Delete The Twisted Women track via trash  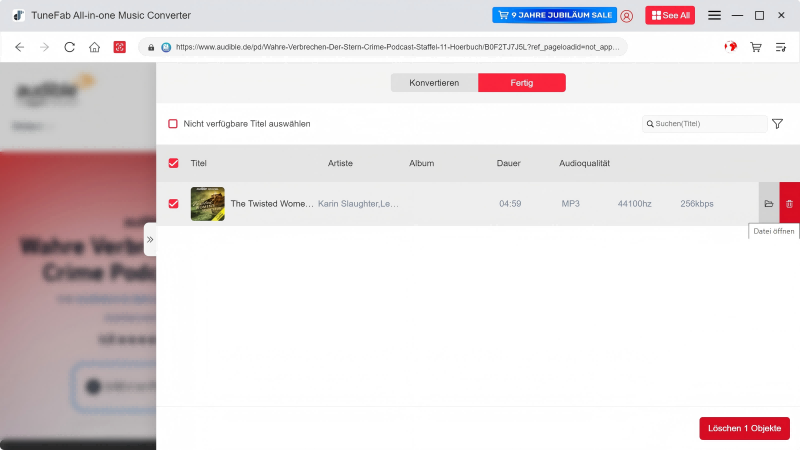point(789,204)
